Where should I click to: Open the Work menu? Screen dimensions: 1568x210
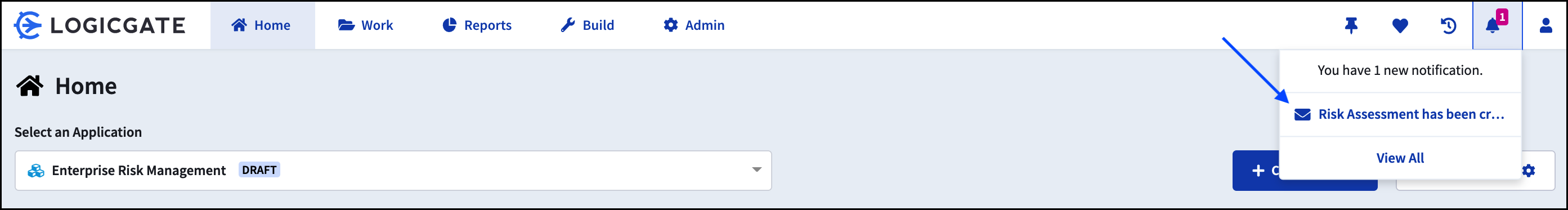point(366,25)
